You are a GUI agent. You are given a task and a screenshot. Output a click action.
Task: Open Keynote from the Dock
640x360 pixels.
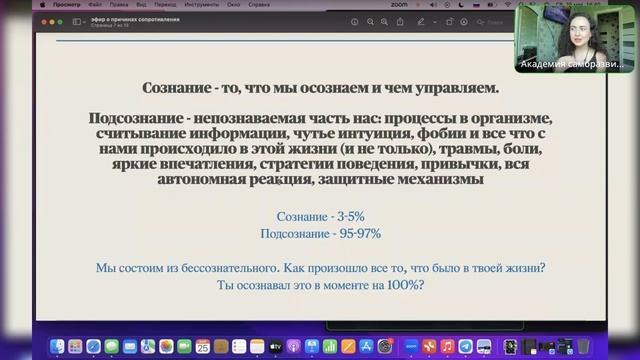point(312,347)
